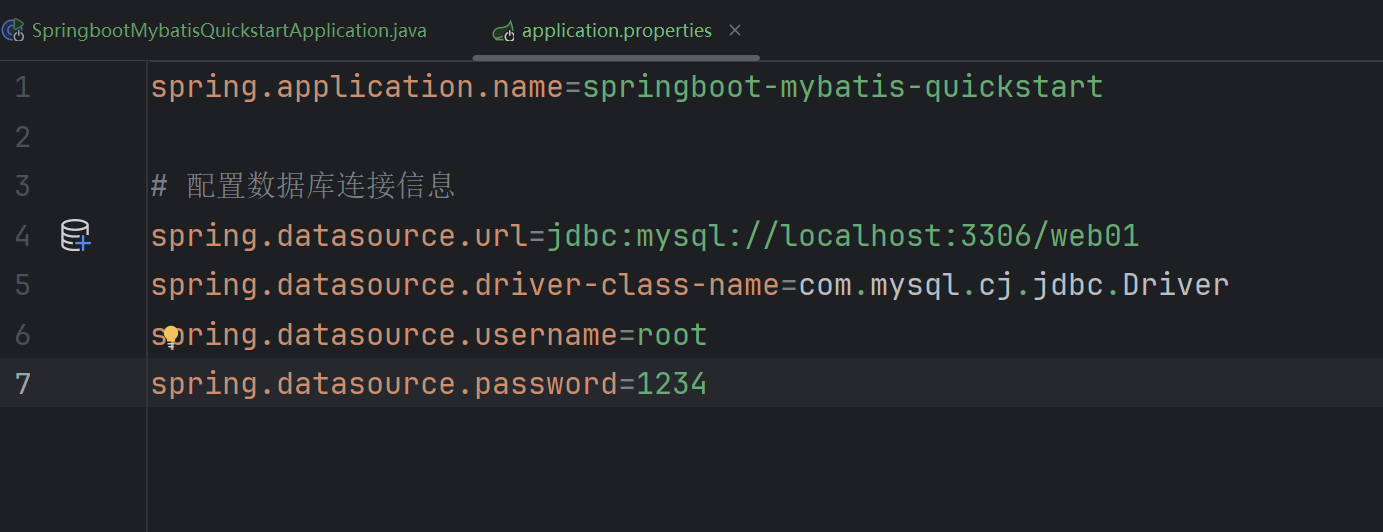
Task: Click line number 1 in the gutter
Action: [x=22, y=88]
